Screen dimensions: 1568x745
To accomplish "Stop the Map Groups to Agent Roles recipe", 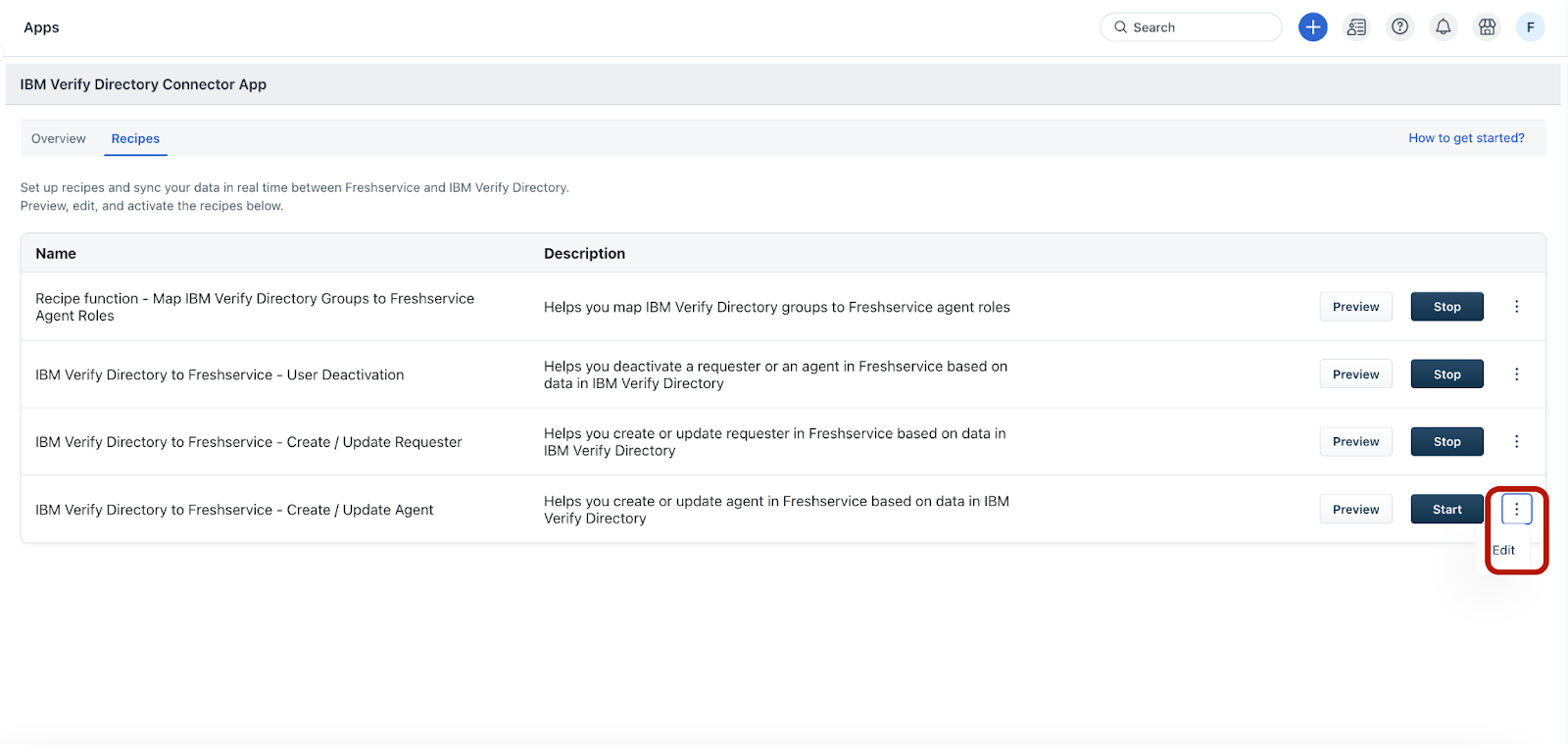I will 1446,307.
